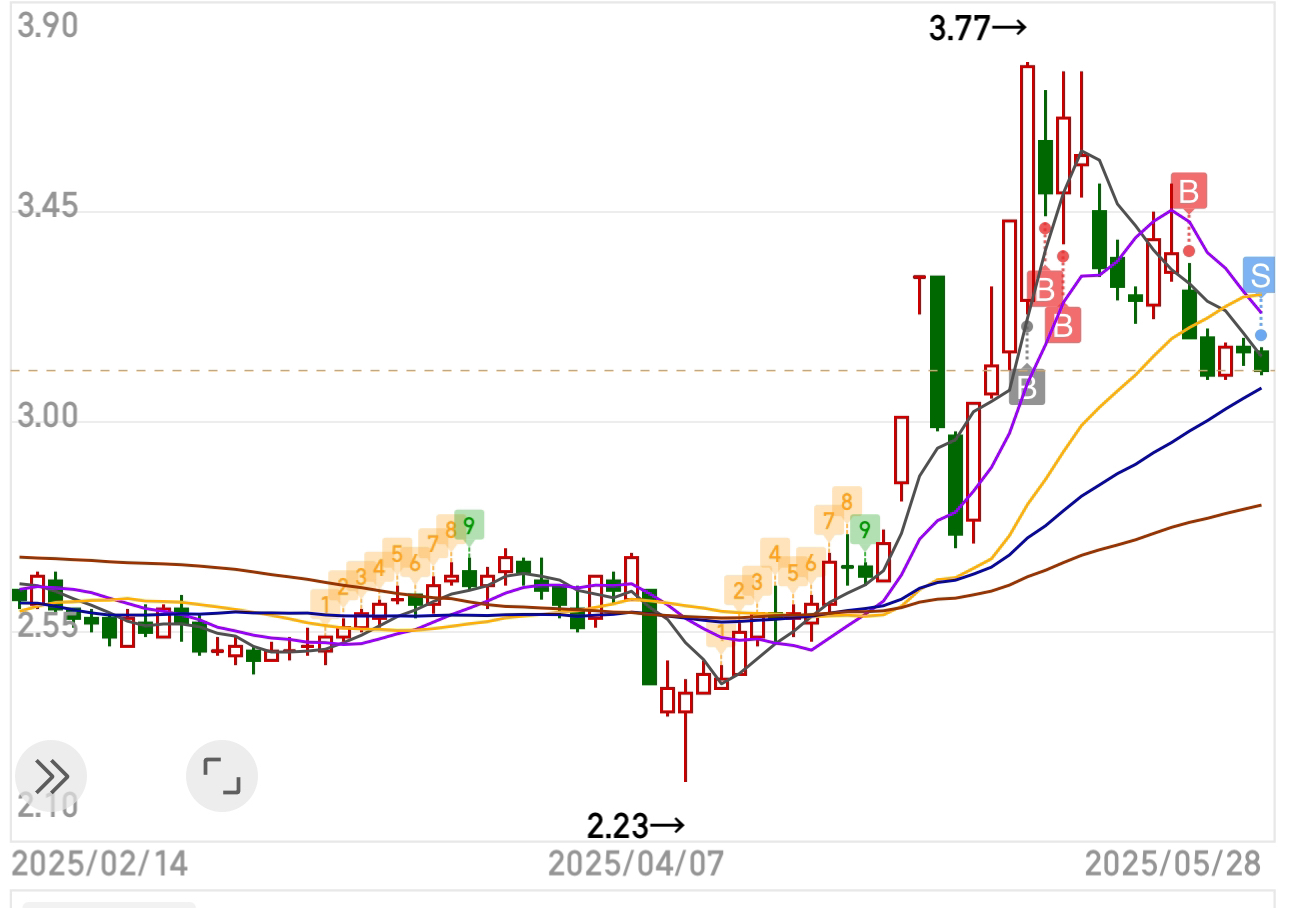Tap the orange 8 marker in the first count sequence
The width and height of the screenshot is (1290, 908).
[x=450, y=530]
